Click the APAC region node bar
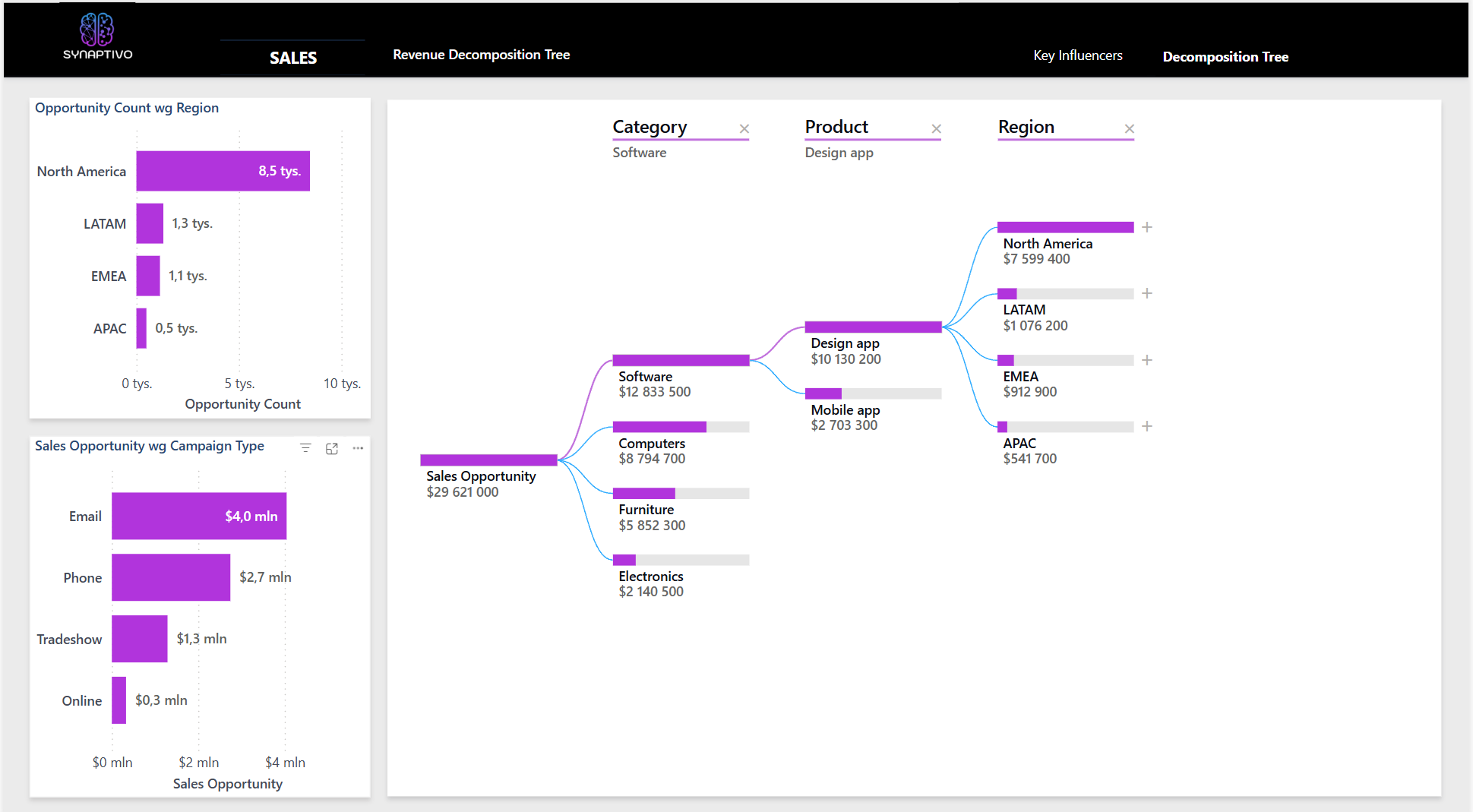Screen dimensions: 1473x812 click(x=1066, y=427)
